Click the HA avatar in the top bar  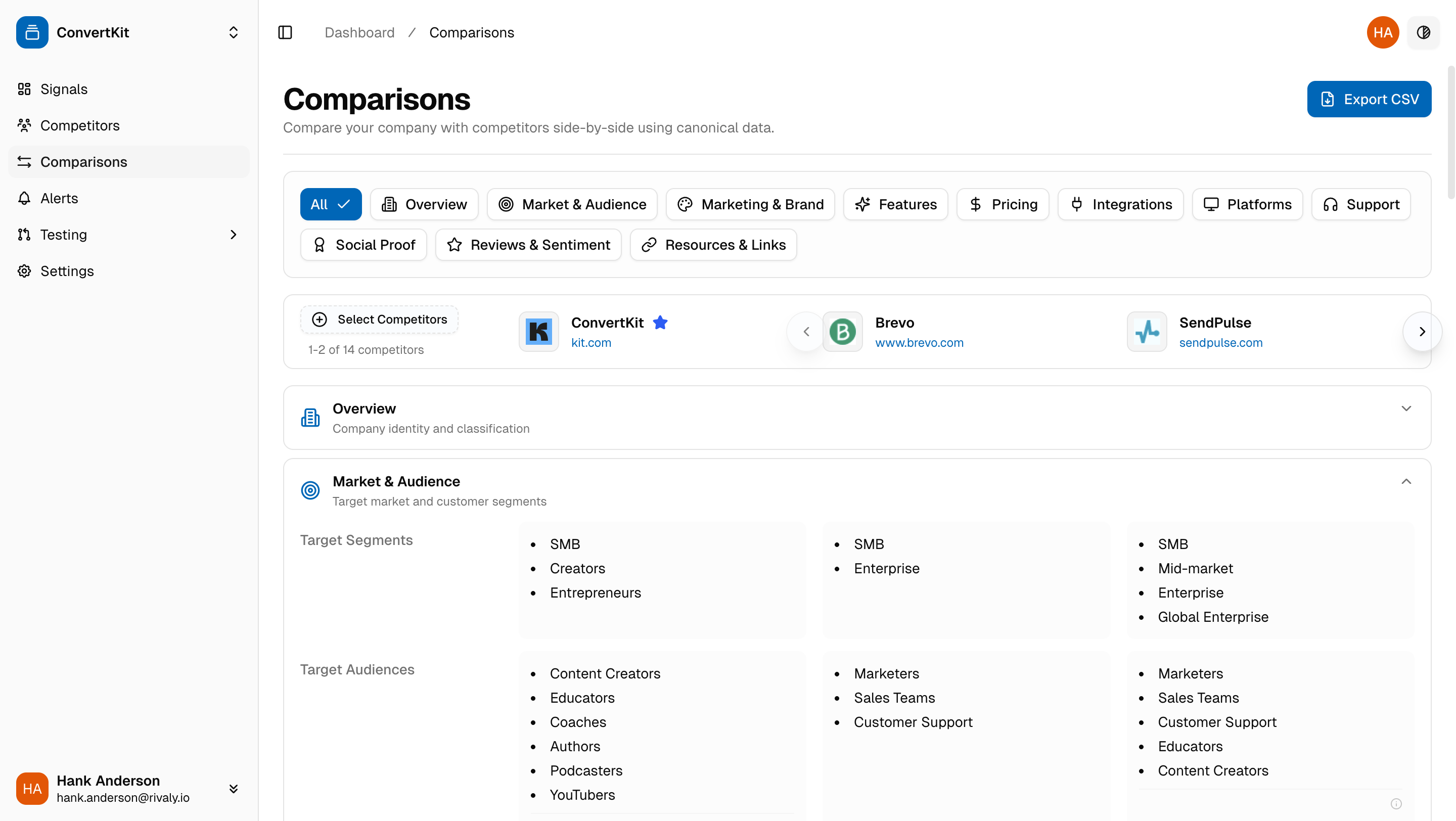tap(1383, 32)
